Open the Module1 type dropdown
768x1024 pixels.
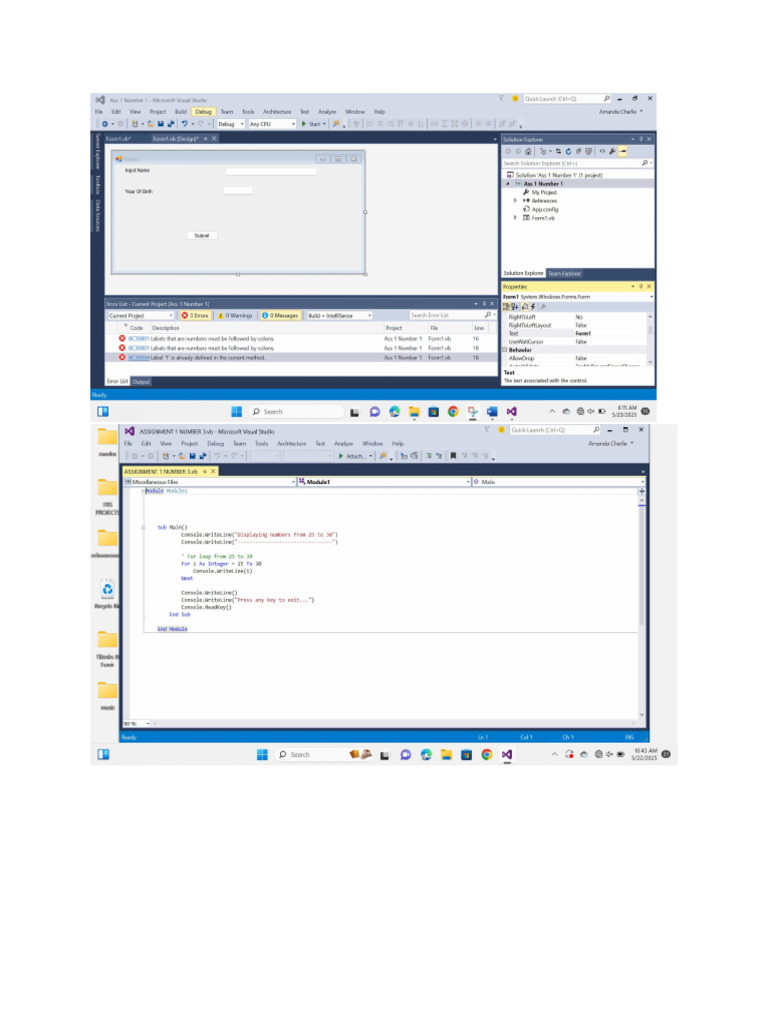coord(384,482)
